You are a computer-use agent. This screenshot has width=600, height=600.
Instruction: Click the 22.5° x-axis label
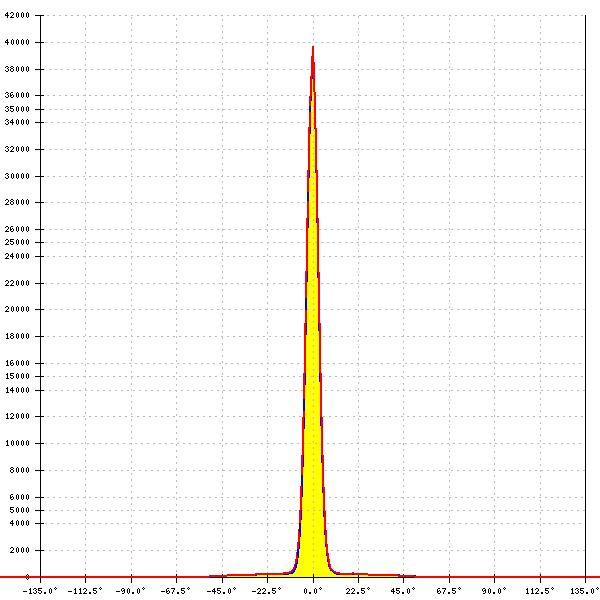click(358, 591)
